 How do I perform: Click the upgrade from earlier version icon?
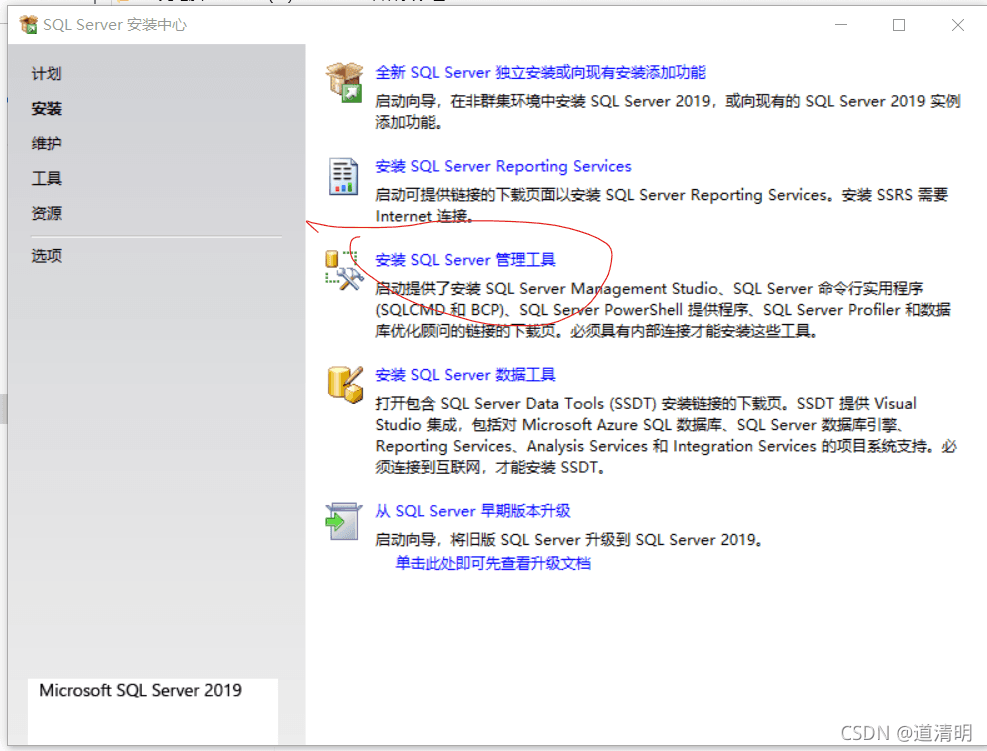(x=344, y=521)
